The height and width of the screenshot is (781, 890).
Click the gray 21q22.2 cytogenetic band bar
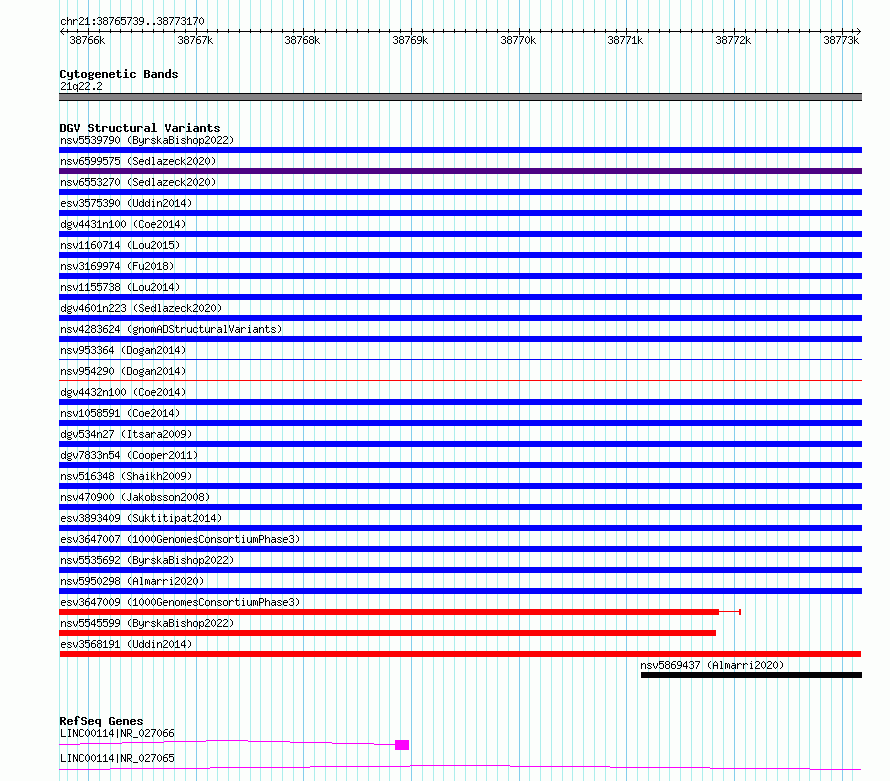point(460,97)
